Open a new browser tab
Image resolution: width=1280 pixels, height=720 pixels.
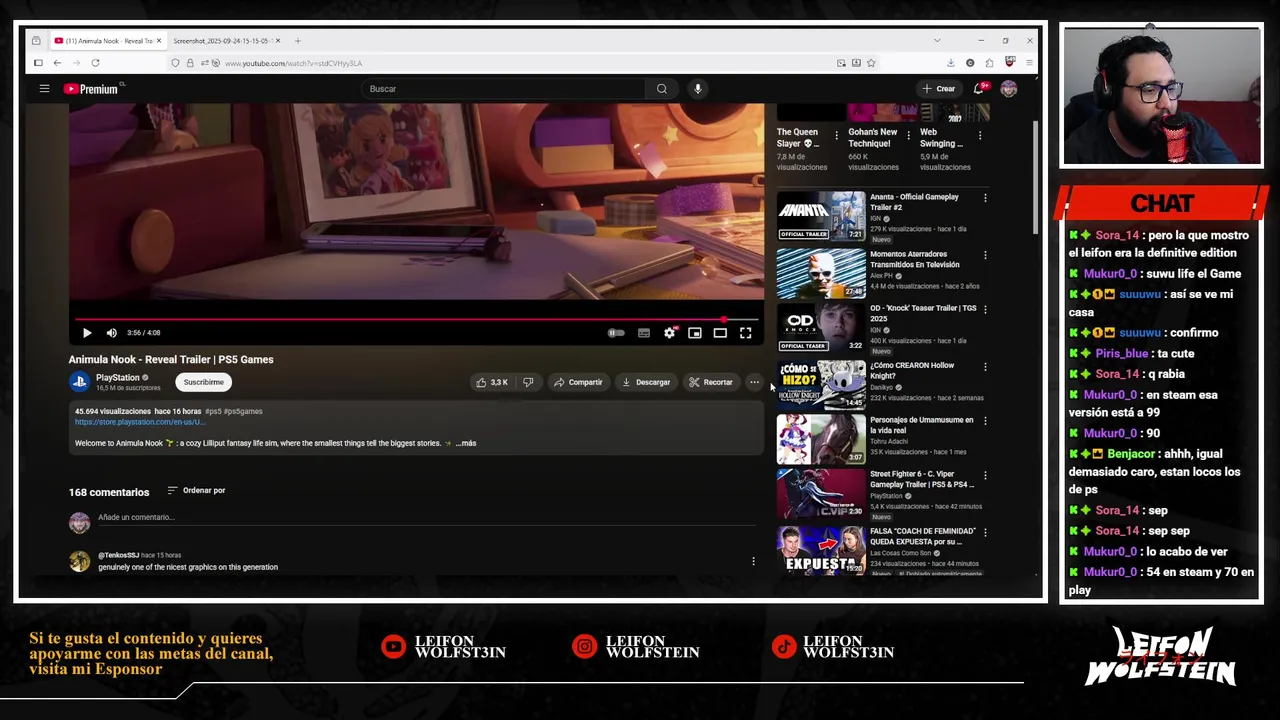click(x=297, y=41)
